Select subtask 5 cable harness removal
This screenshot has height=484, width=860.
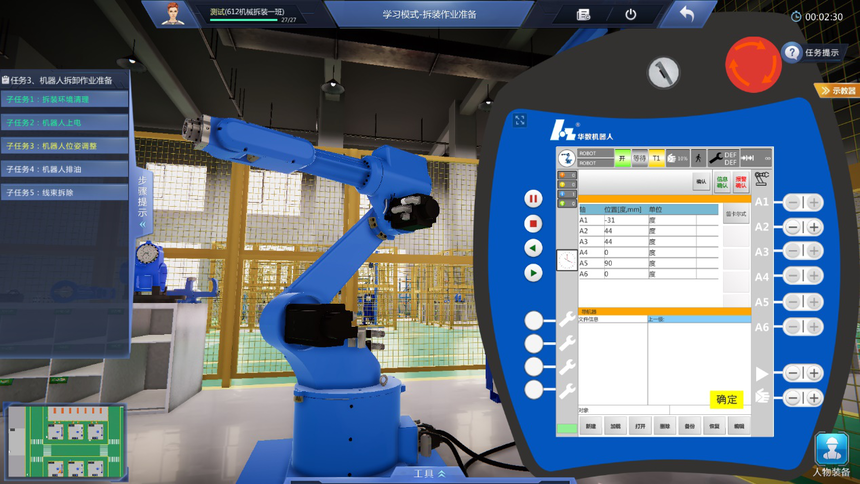tap(64, 192)
